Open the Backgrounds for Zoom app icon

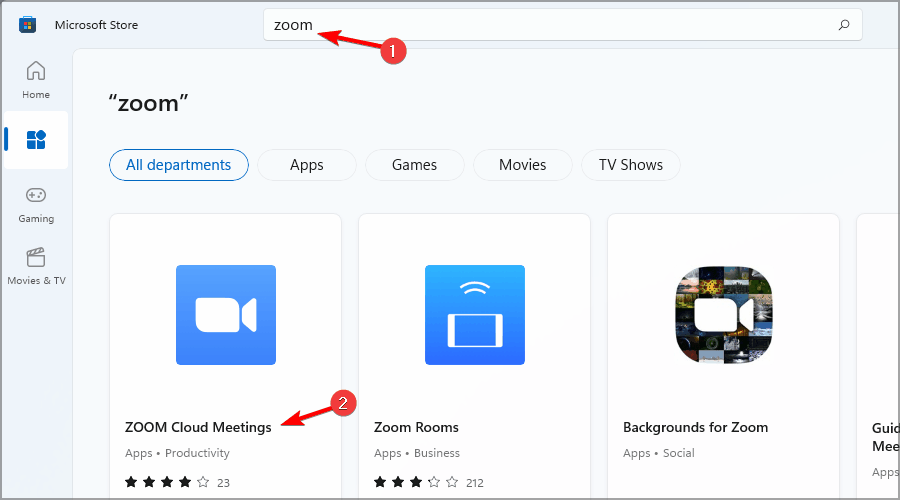click(x=724, y=315)
